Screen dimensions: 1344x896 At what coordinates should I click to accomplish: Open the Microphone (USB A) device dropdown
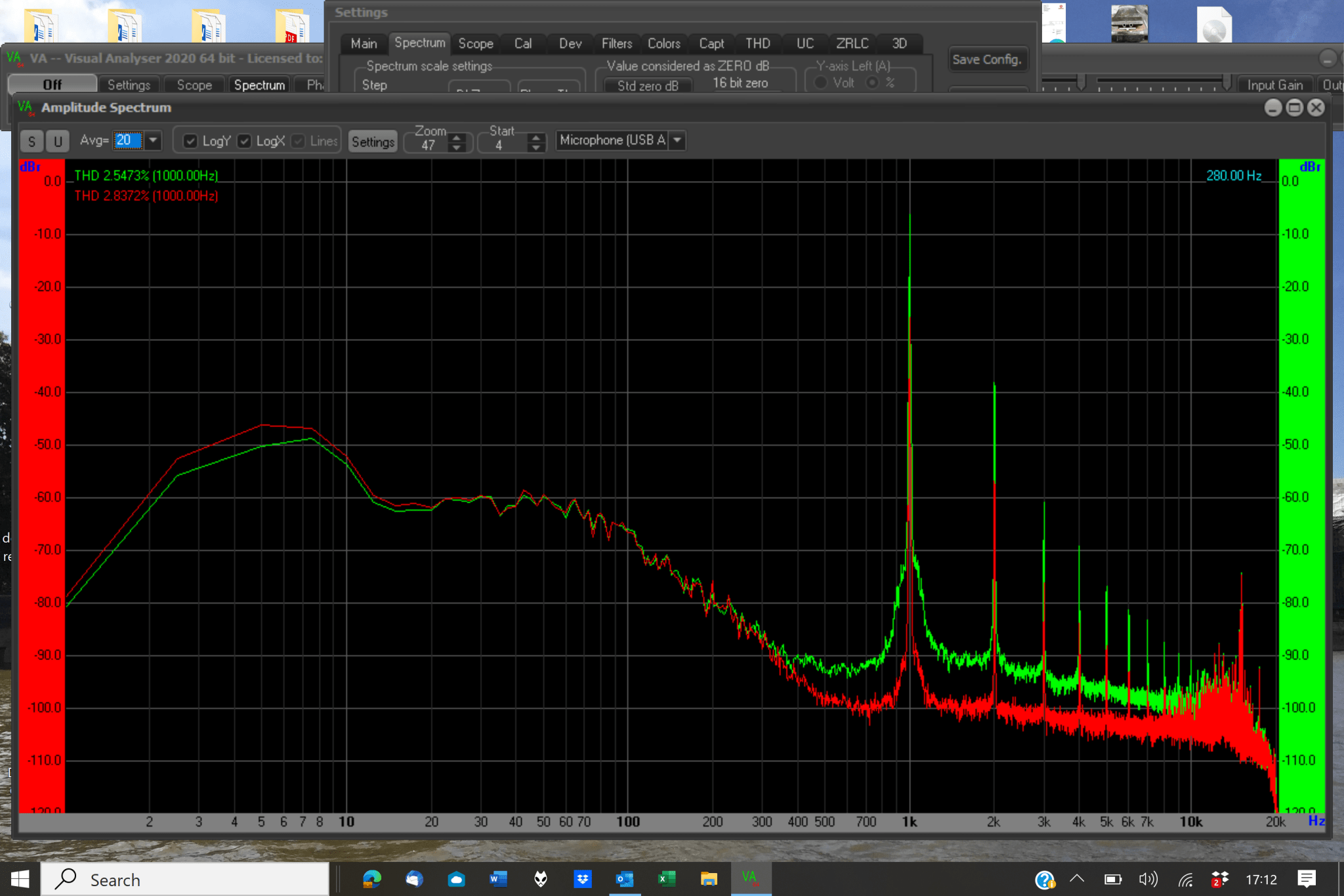(x=677, y=140)
